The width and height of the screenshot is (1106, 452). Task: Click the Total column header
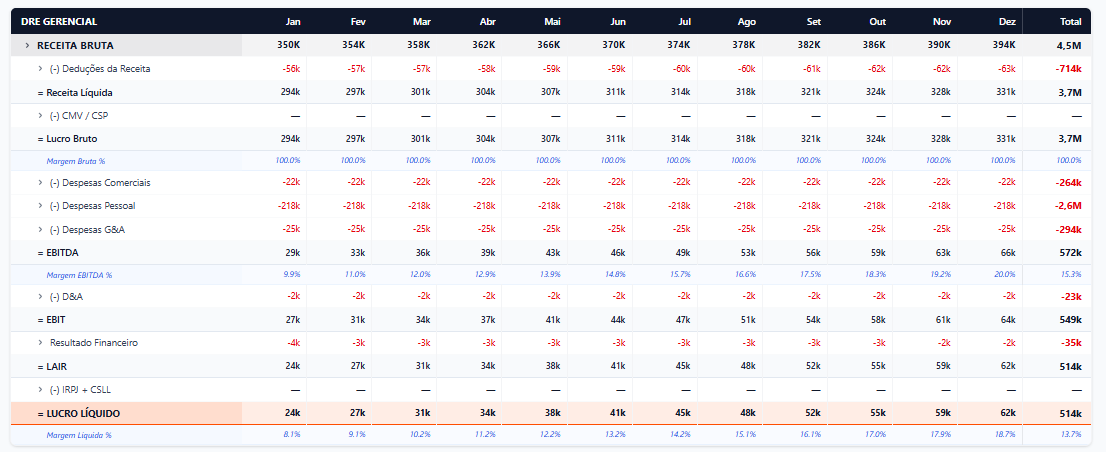coord(1070,22)
